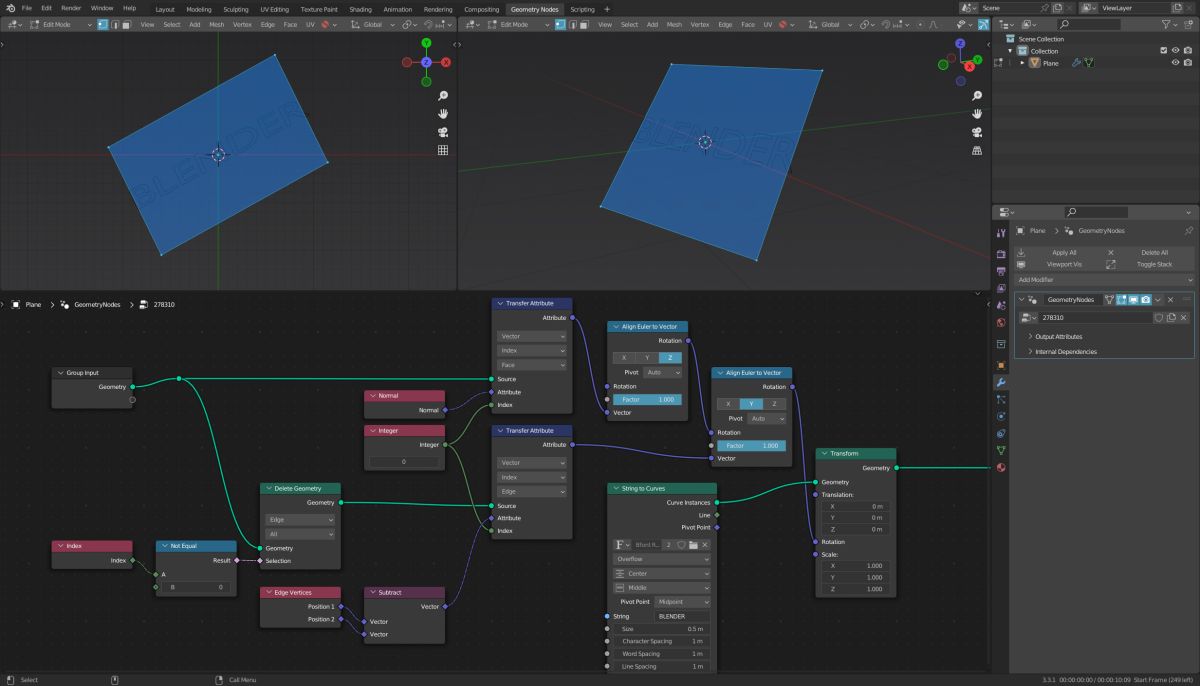Remove the GeometryNodes modifier with X
Image resolution: width=1200 pixels, height=686 pixels.
(1170, 300)
